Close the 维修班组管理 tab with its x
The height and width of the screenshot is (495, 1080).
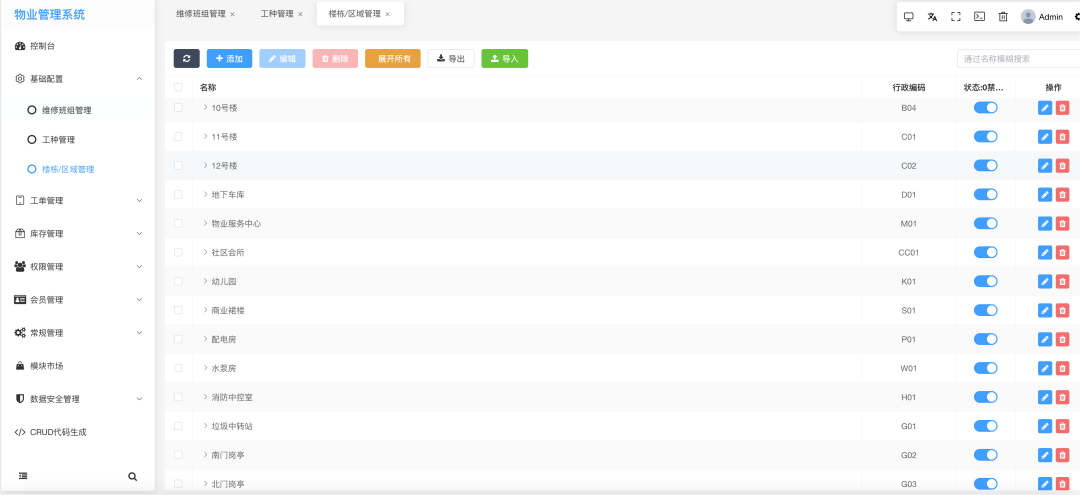click(232, 14)
